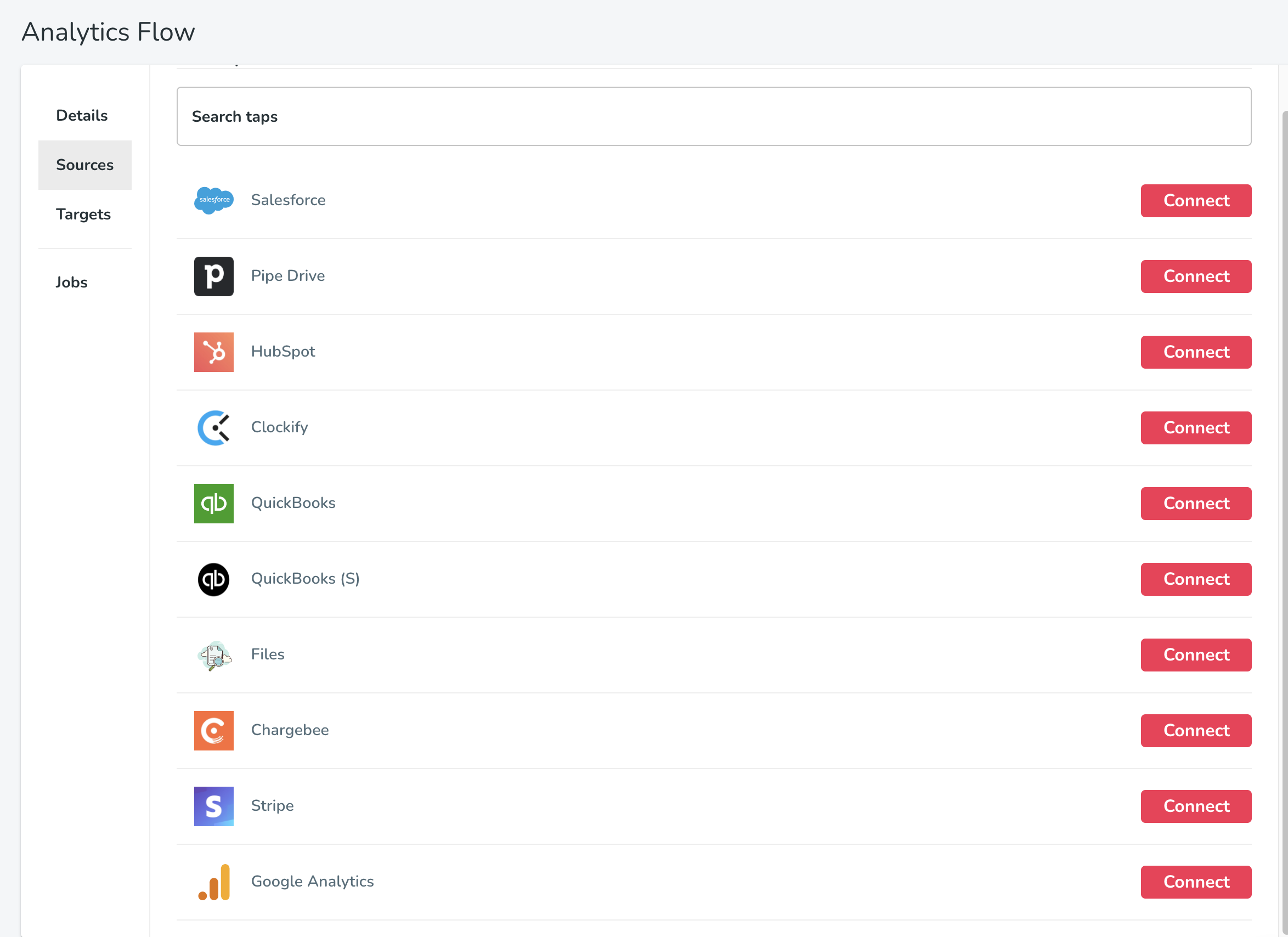Image resolution: width=1288 pixels, height=937 pixels.
Task: Click the Salesforce cloud logo icon
Action: coord(213,200)
